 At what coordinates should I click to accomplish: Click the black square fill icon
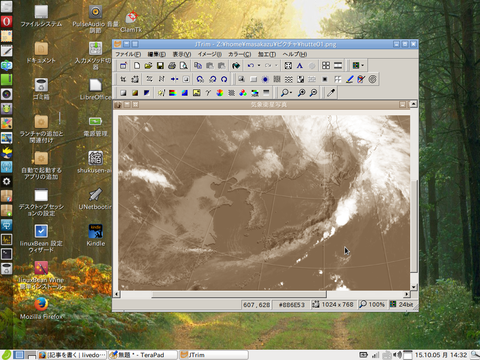click(x=325, y=79)
